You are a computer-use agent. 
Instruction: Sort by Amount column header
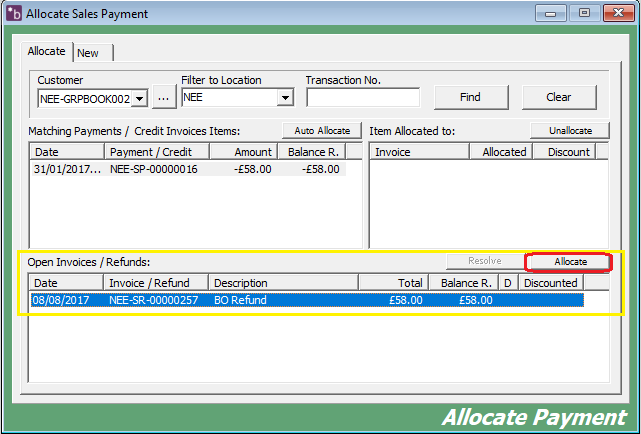(x=244, y=152)
